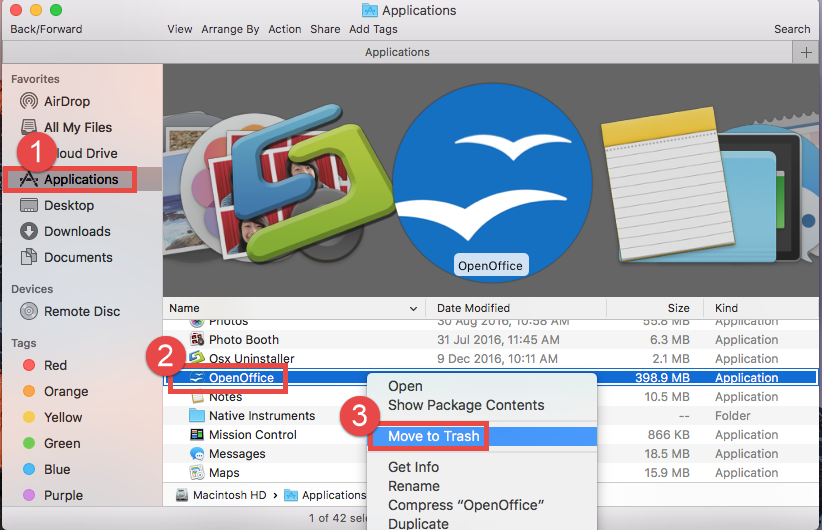Open the Arrange By toolbar menu

pos(230,29)
